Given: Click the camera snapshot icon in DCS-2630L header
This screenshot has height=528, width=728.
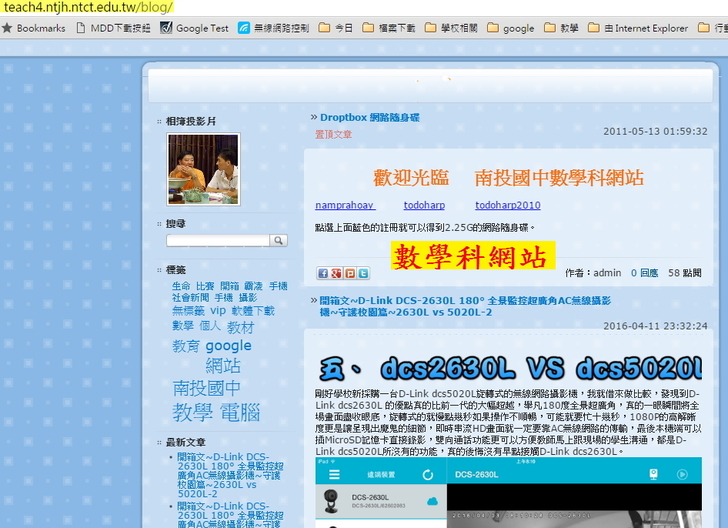Looking at the screenshot, I should coord(653,474).
